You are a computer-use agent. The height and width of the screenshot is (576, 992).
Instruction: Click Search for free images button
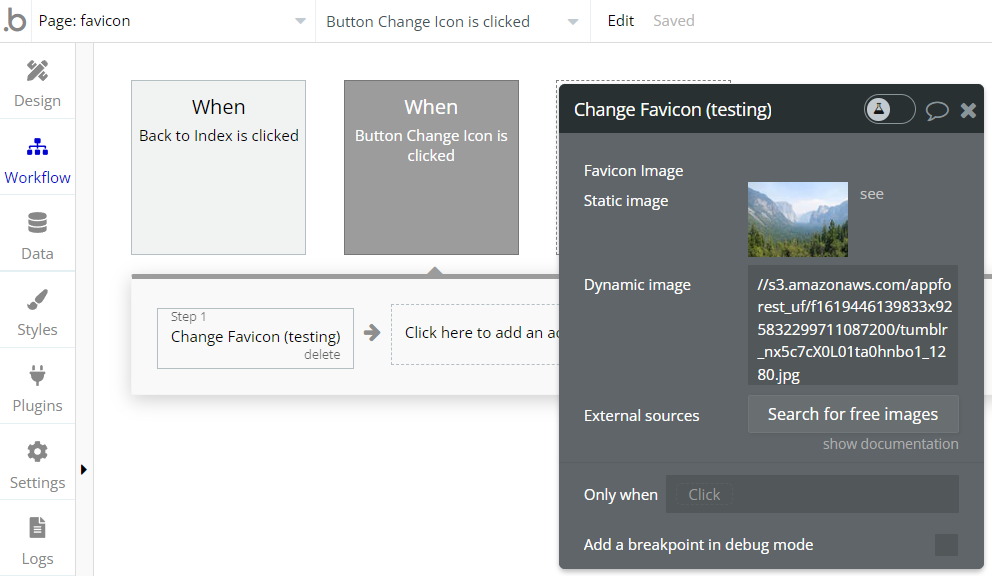click(x=853, y=414)
